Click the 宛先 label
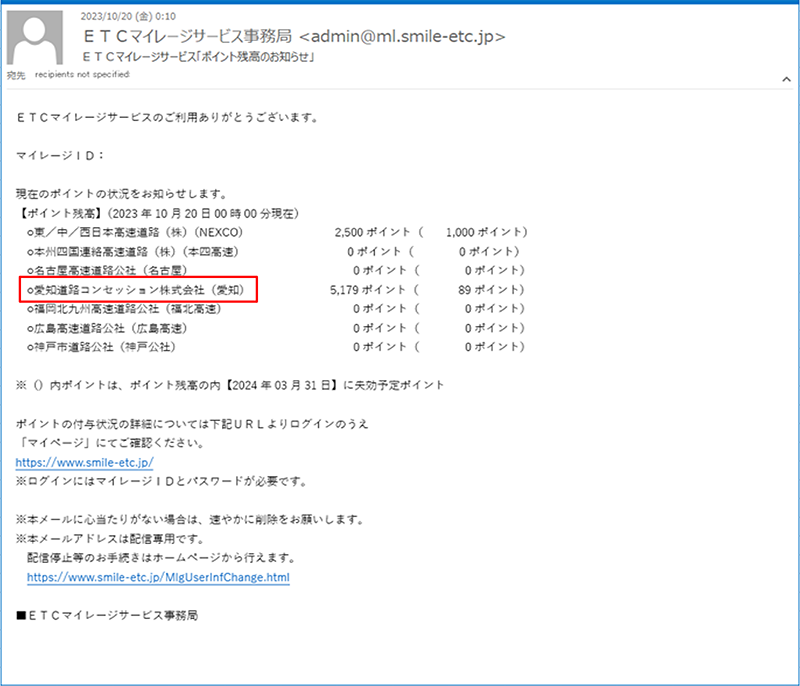 click(16, 75)
